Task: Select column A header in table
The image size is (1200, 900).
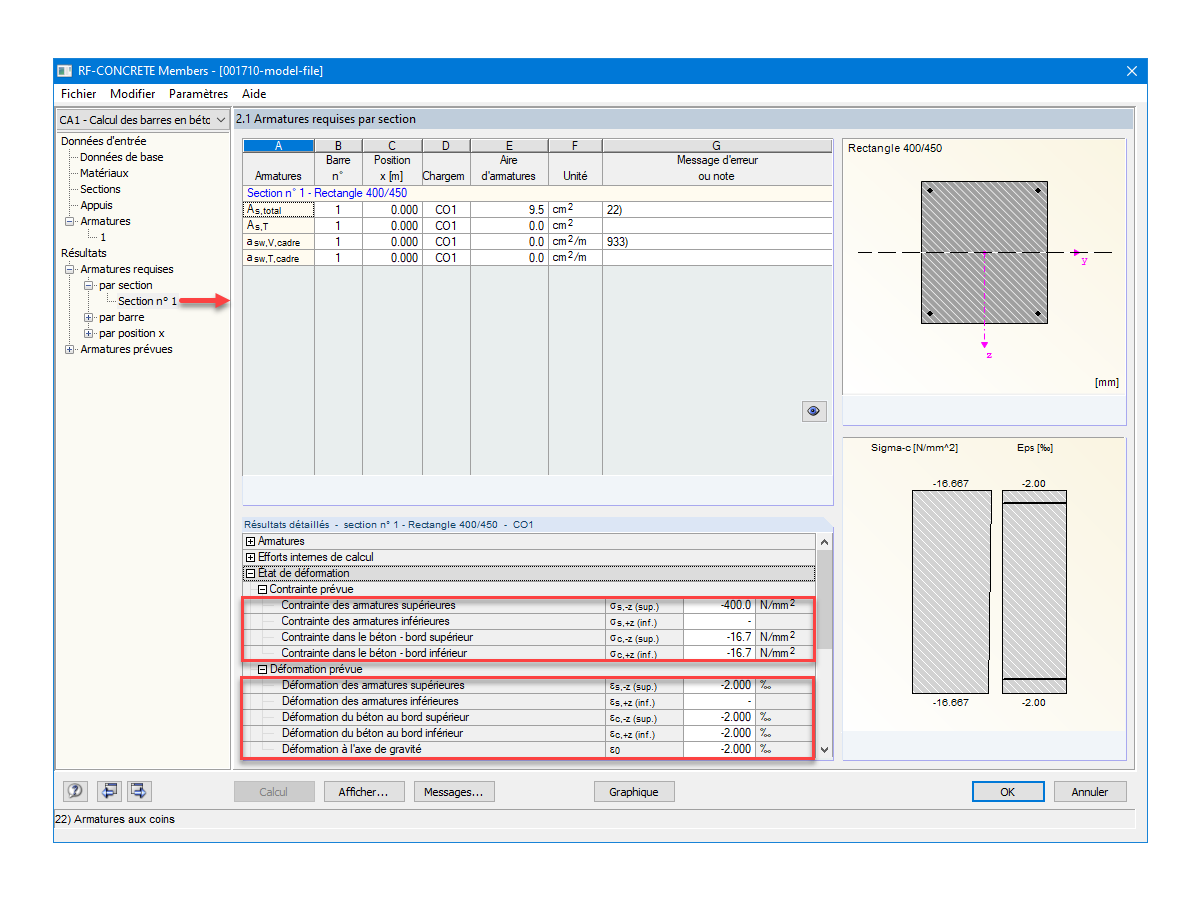Action: 279,146
